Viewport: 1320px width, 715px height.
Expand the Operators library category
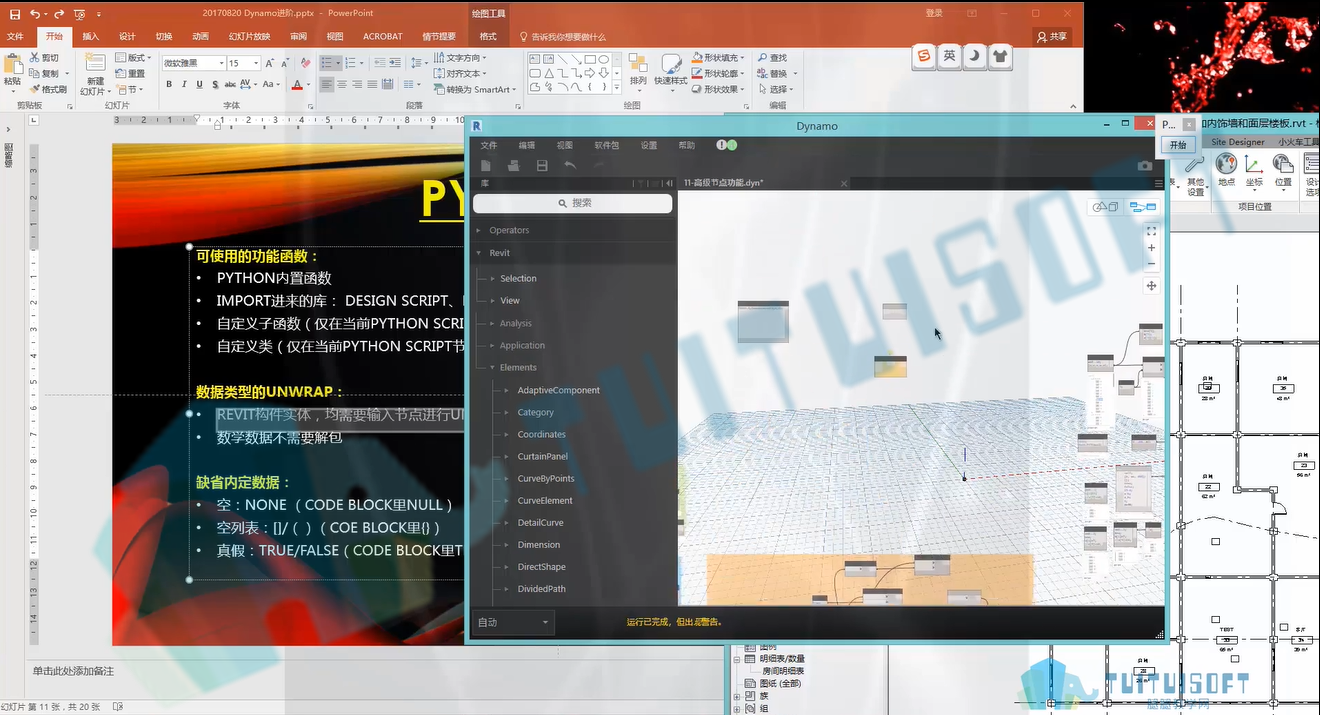(x=509, y=230)
